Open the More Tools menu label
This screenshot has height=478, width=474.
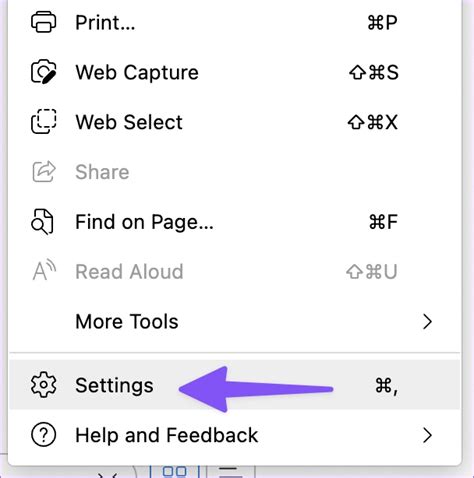pos(127,321)
